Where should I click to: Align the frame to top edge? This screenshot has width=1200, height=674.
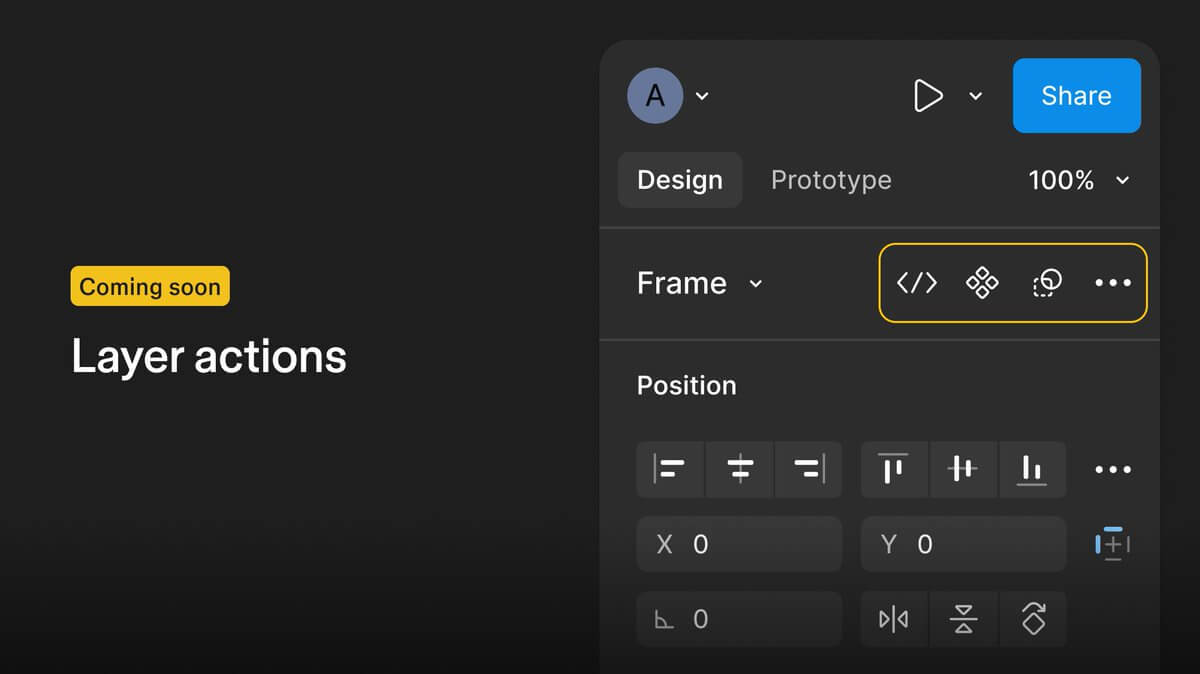click(894, 469)
